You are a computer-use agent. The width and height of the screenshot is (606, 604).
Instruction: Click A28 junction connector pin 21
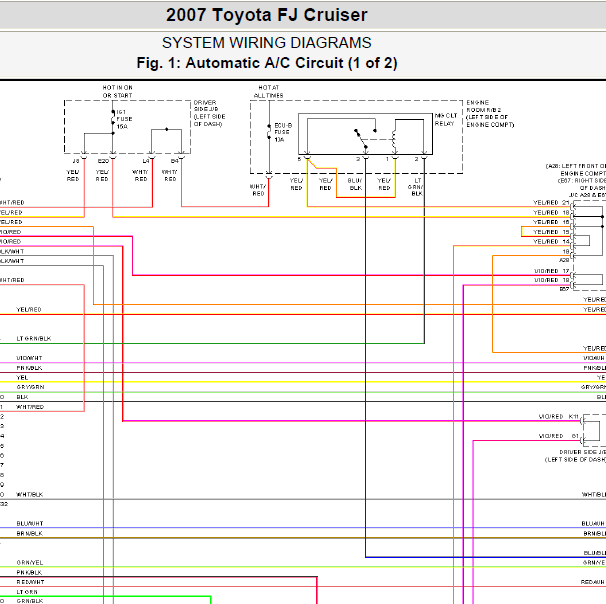click(572, 204)
